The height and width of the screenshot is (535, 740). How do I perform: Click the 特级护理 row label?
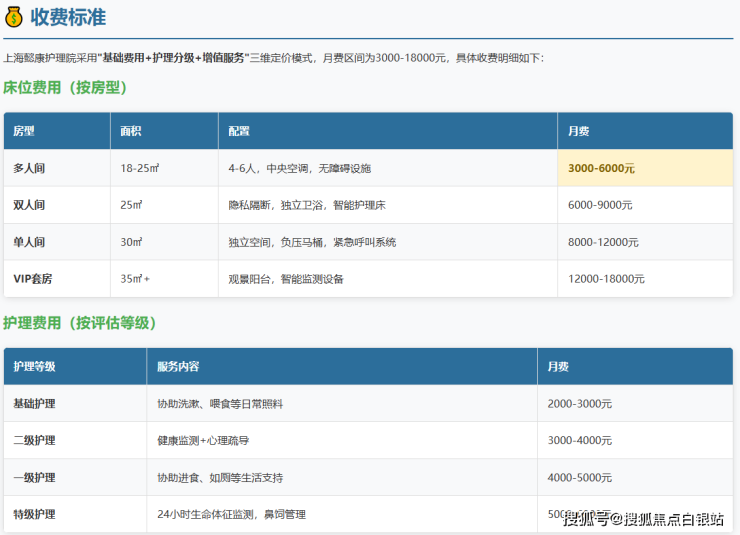point(34,514)
